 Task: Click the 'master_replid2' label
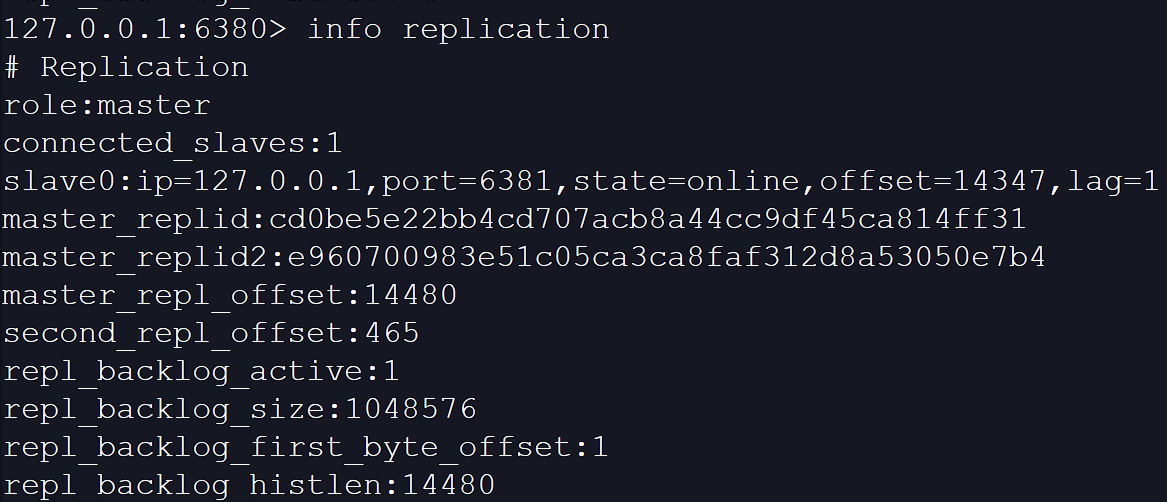[x=135, y=257]
